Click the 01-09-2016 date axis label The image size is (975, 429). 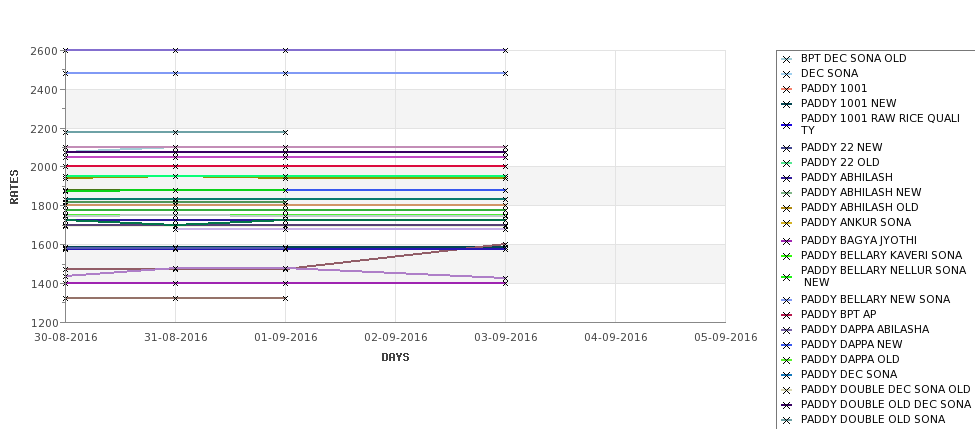point(285,338)
